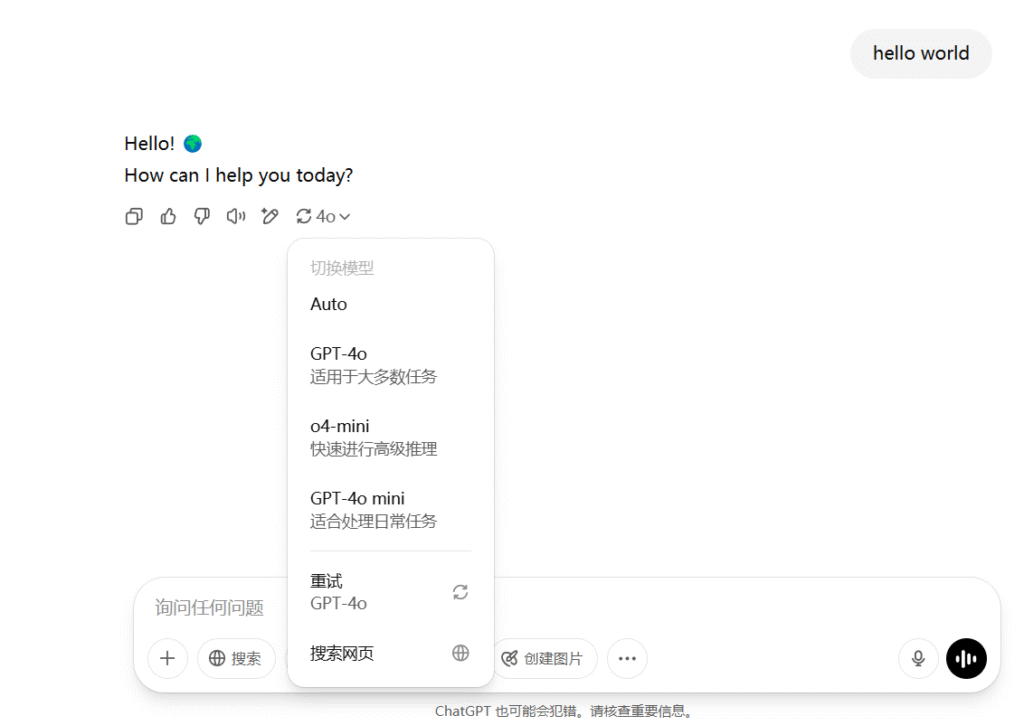Toggle the 搜索 web search button
The height and width of the screenshot is (725, 1024).
[x=236, y=658]
